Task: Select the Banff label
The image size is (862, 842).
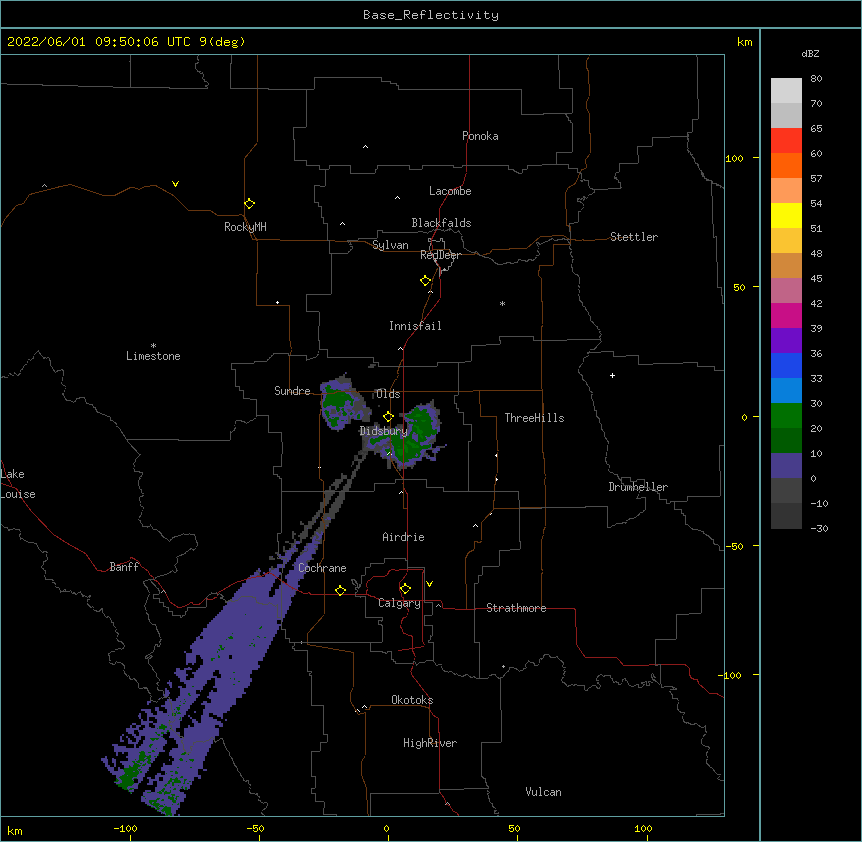Action: pos(124,567)
